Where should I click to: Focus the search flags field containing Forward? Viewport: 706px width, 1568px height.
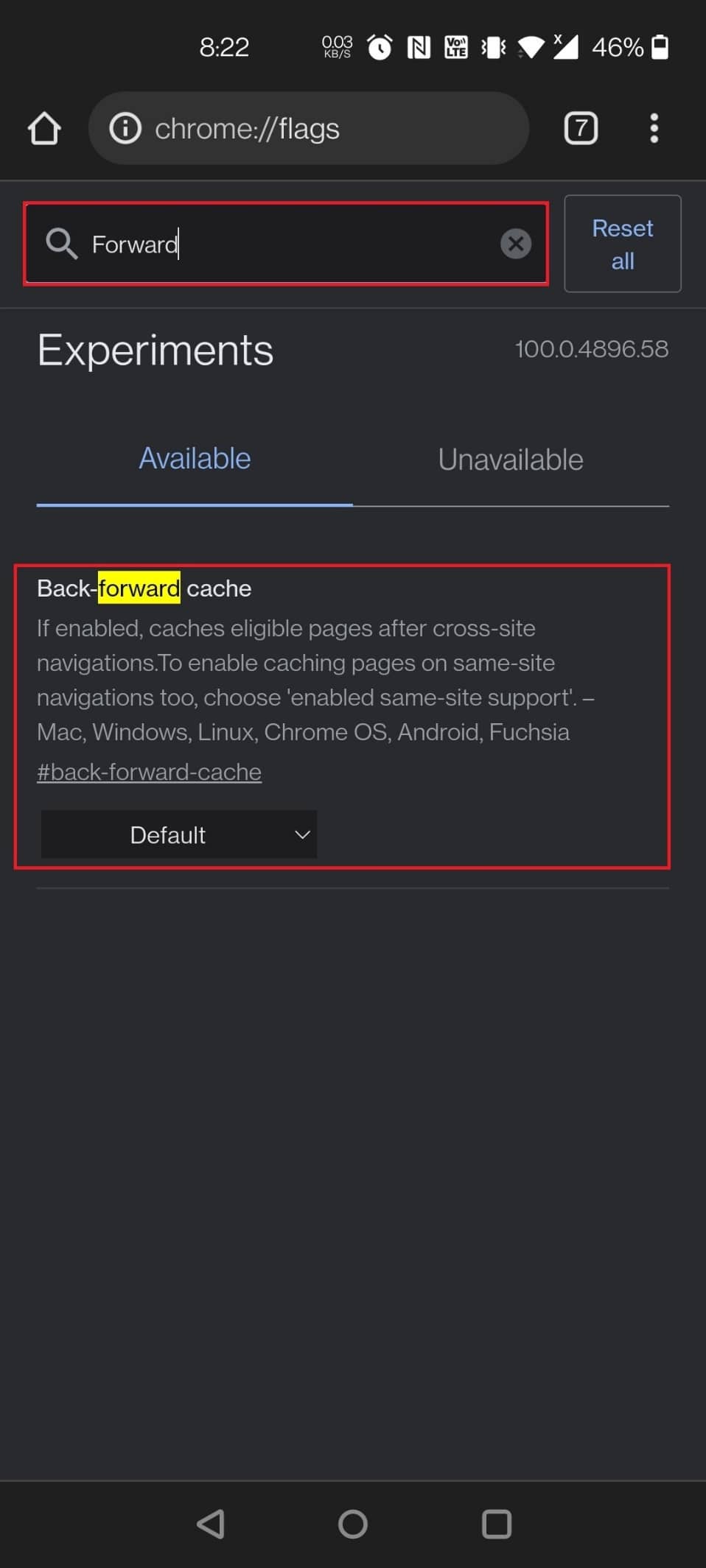click(286, 244)
